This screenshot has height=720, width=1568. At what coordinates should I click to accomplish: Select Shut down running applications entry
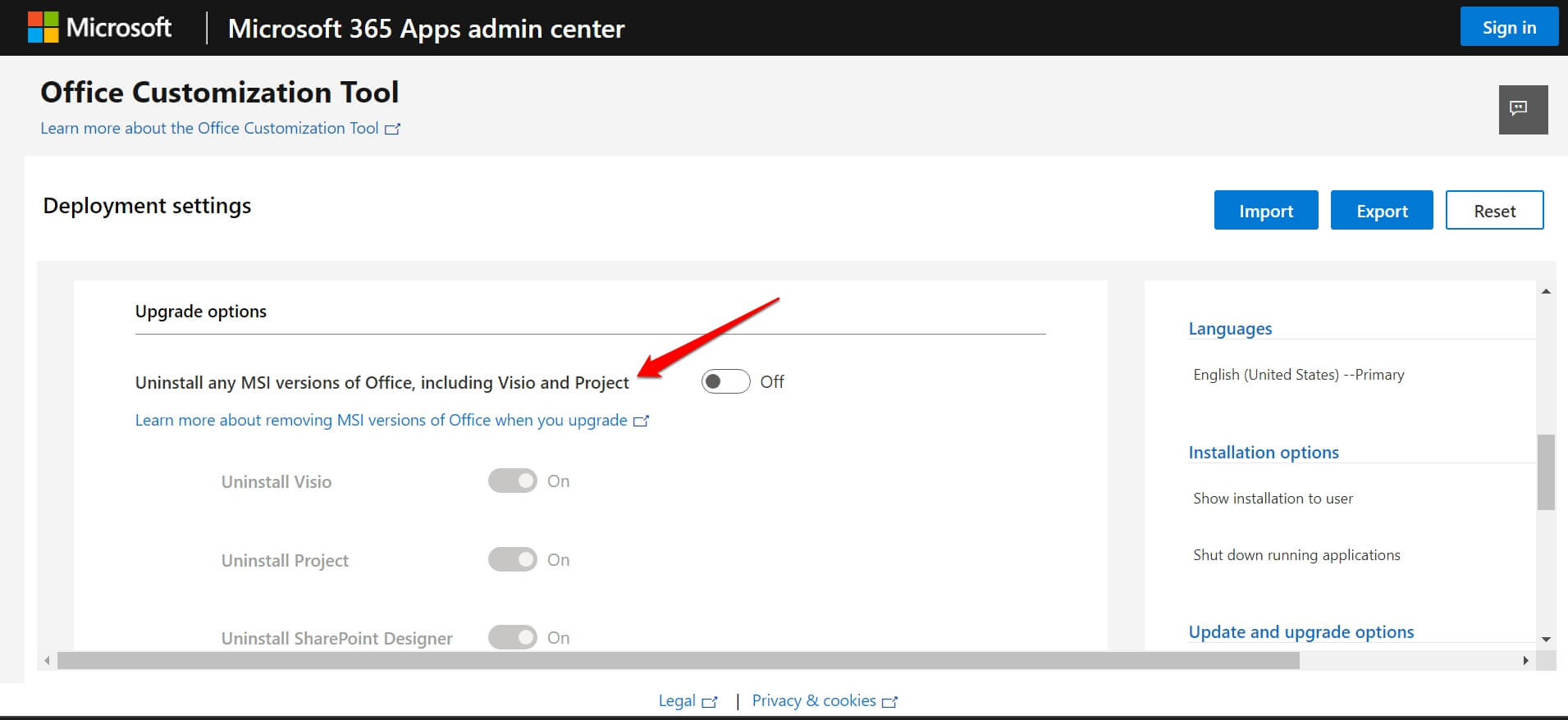coord(1296,555)
